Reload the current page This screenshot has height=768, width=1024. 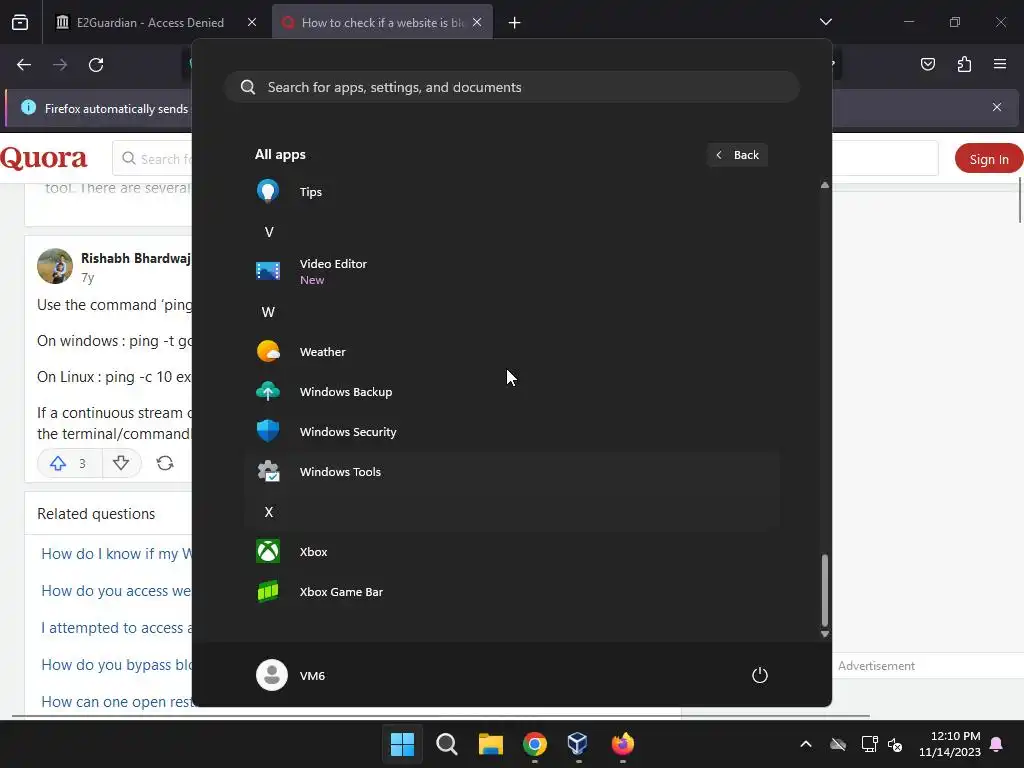click(x=96, y=65)
